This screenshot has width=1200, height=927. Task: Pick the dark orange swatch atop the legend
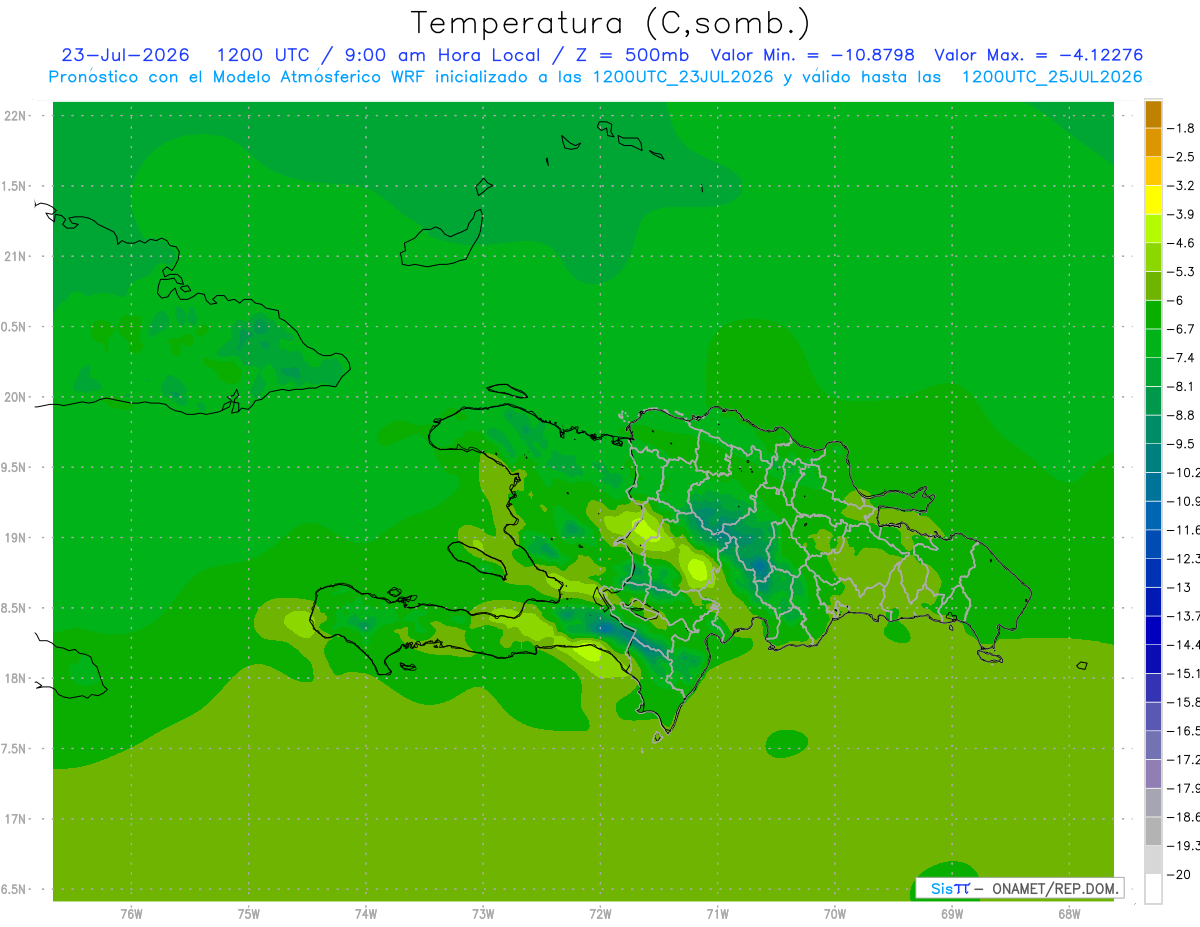[x=1153, y=113]
